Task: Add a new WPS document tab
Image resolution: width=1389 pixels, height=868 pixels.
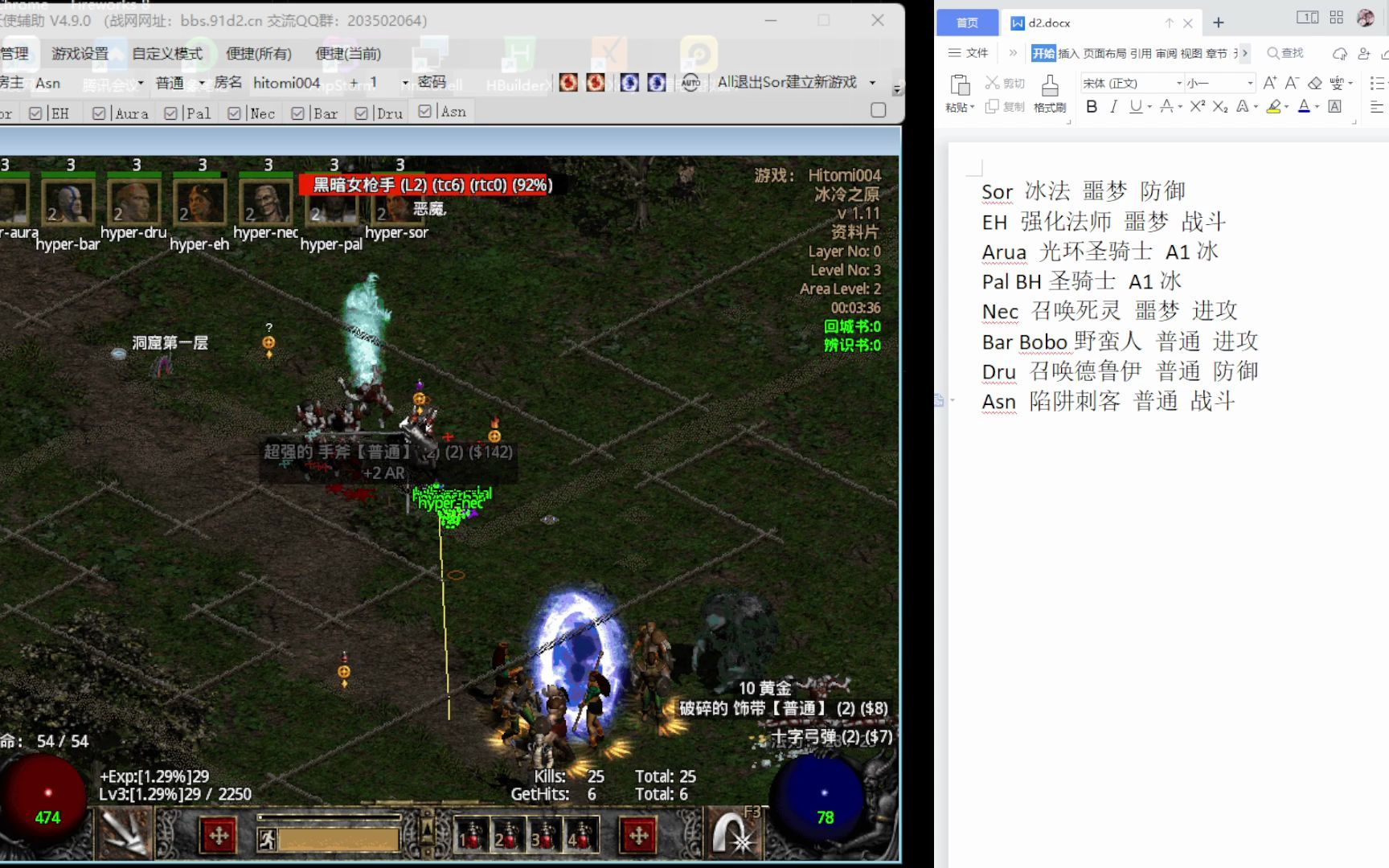Action: click(x=1219, y=23)
